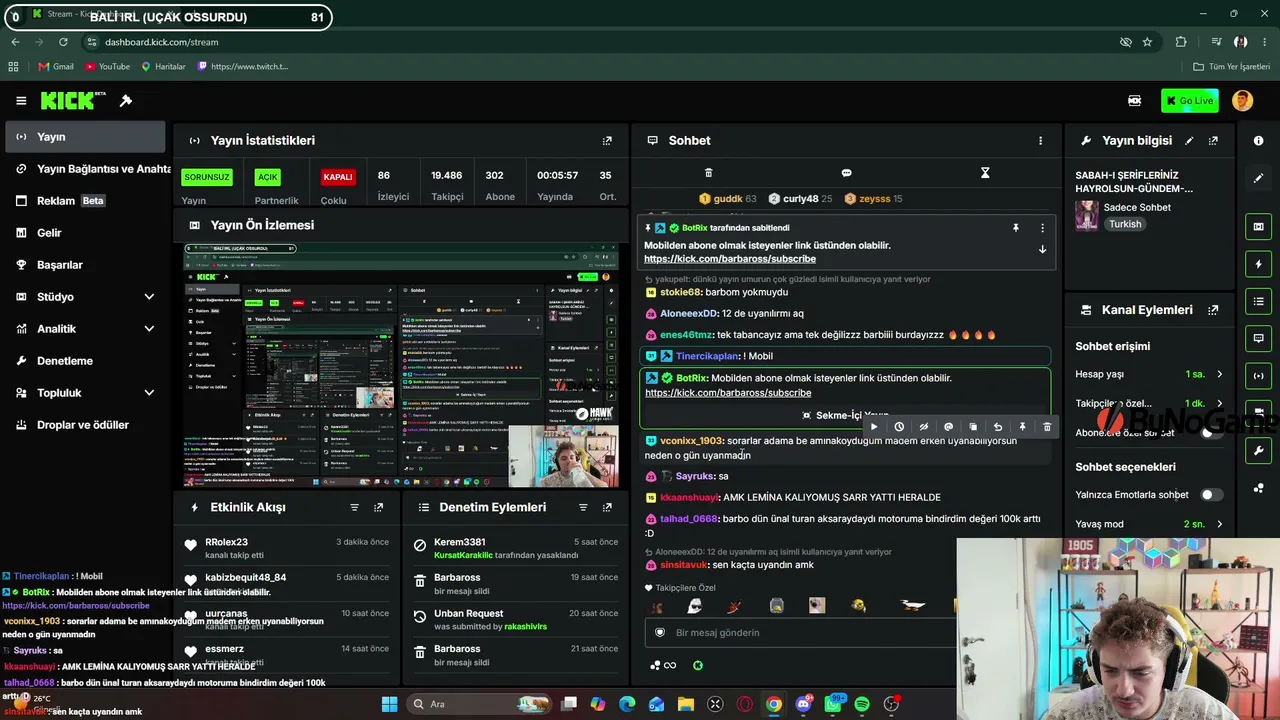
Task: Open the Reklam Beta page
Action: pos(84,201)
